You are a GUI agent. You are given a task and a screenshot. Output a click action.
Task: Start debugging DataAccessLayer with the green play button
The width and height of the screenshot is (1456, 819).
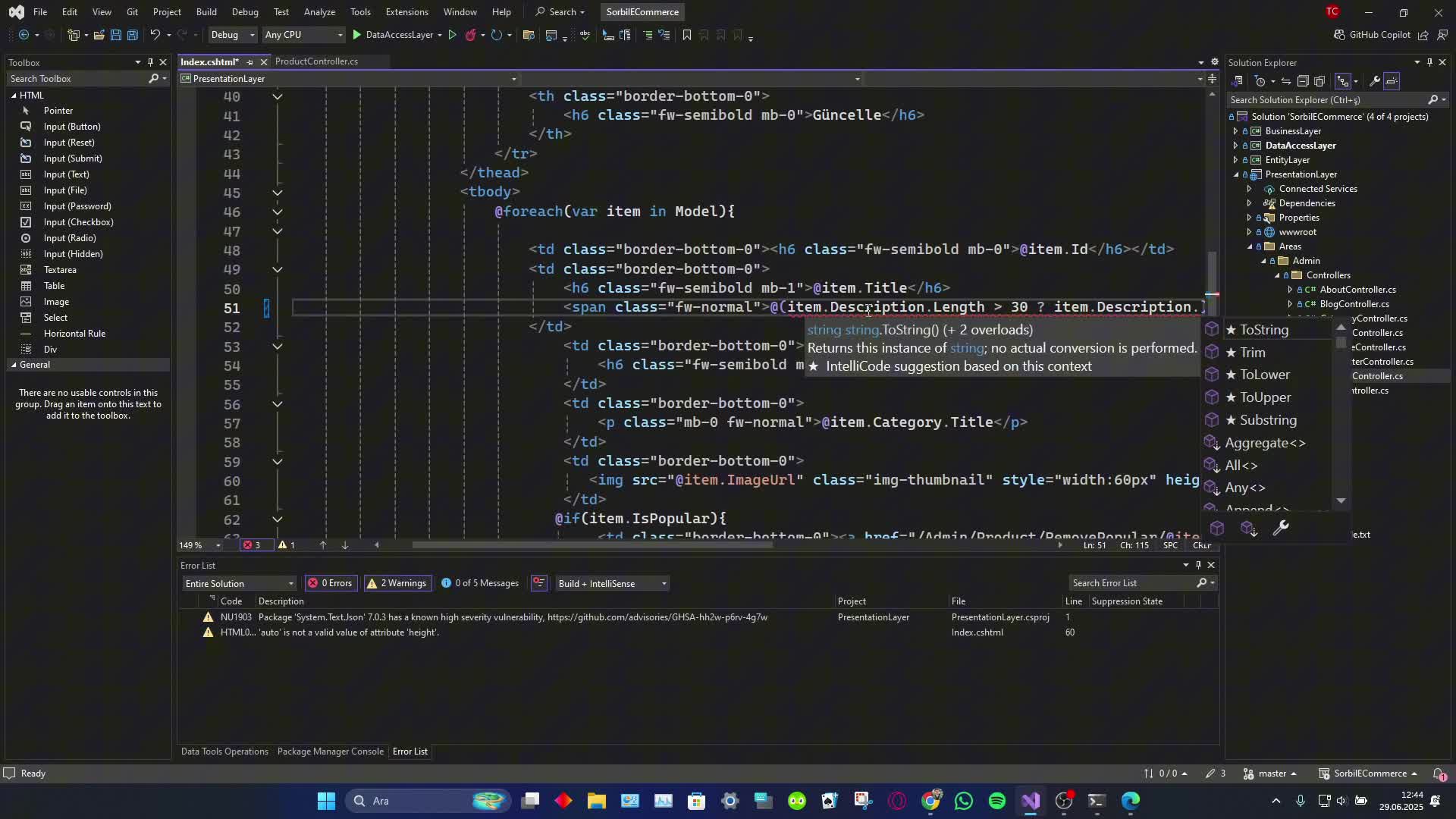356,35
